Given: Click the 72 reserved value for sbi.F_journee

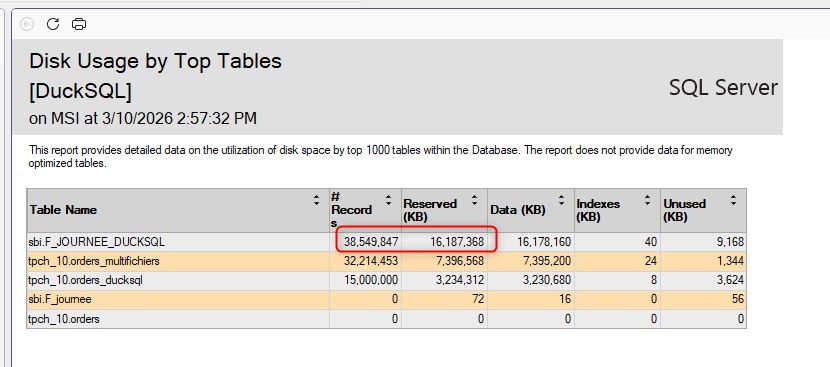Looking at the screenshot, I should pyautogui.click(x=478, y=299).
